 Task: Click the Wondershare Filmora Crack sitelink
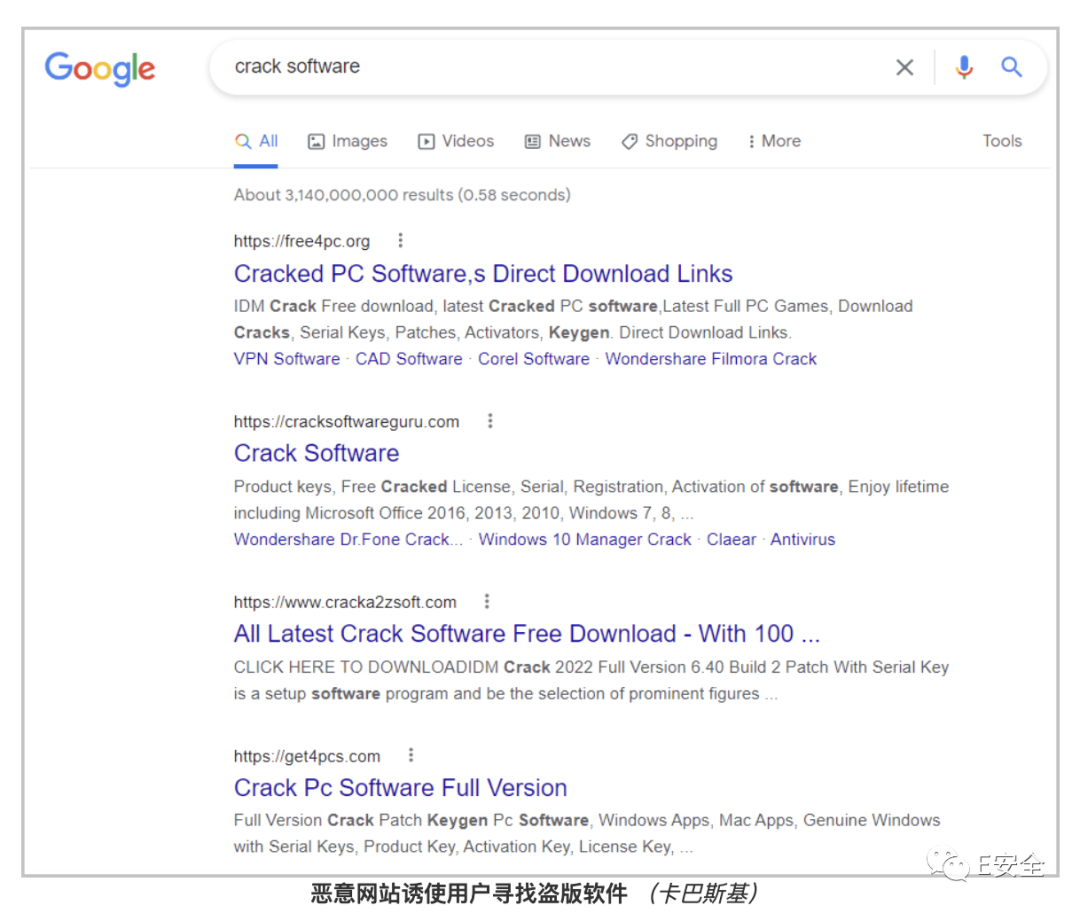pos(710,359)
